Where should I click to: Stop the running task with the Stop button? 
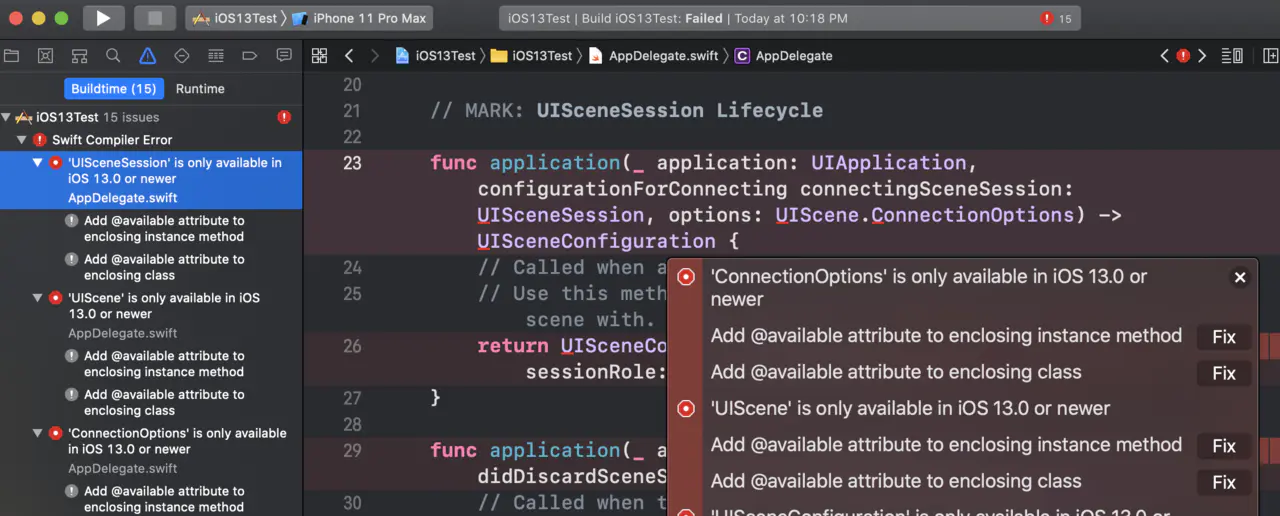click(x=155, y=18)
